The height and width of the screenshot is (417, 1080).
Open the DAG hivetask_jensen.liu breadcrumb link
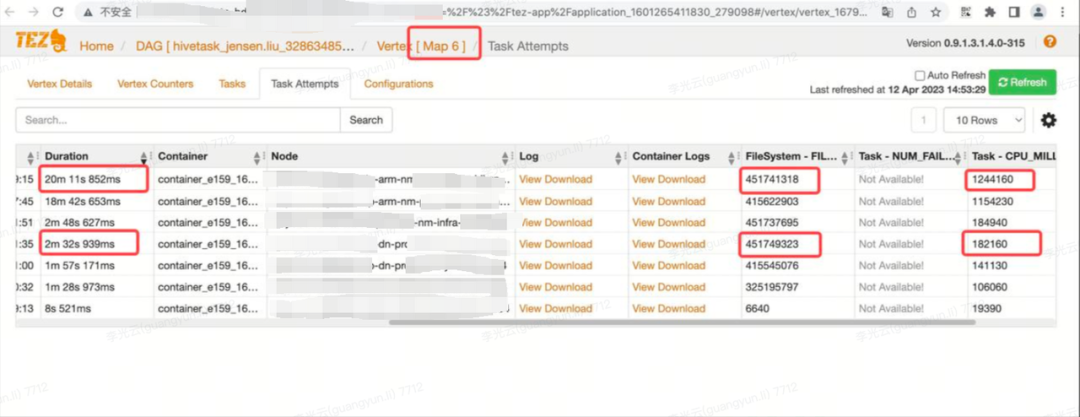point(245,46)
